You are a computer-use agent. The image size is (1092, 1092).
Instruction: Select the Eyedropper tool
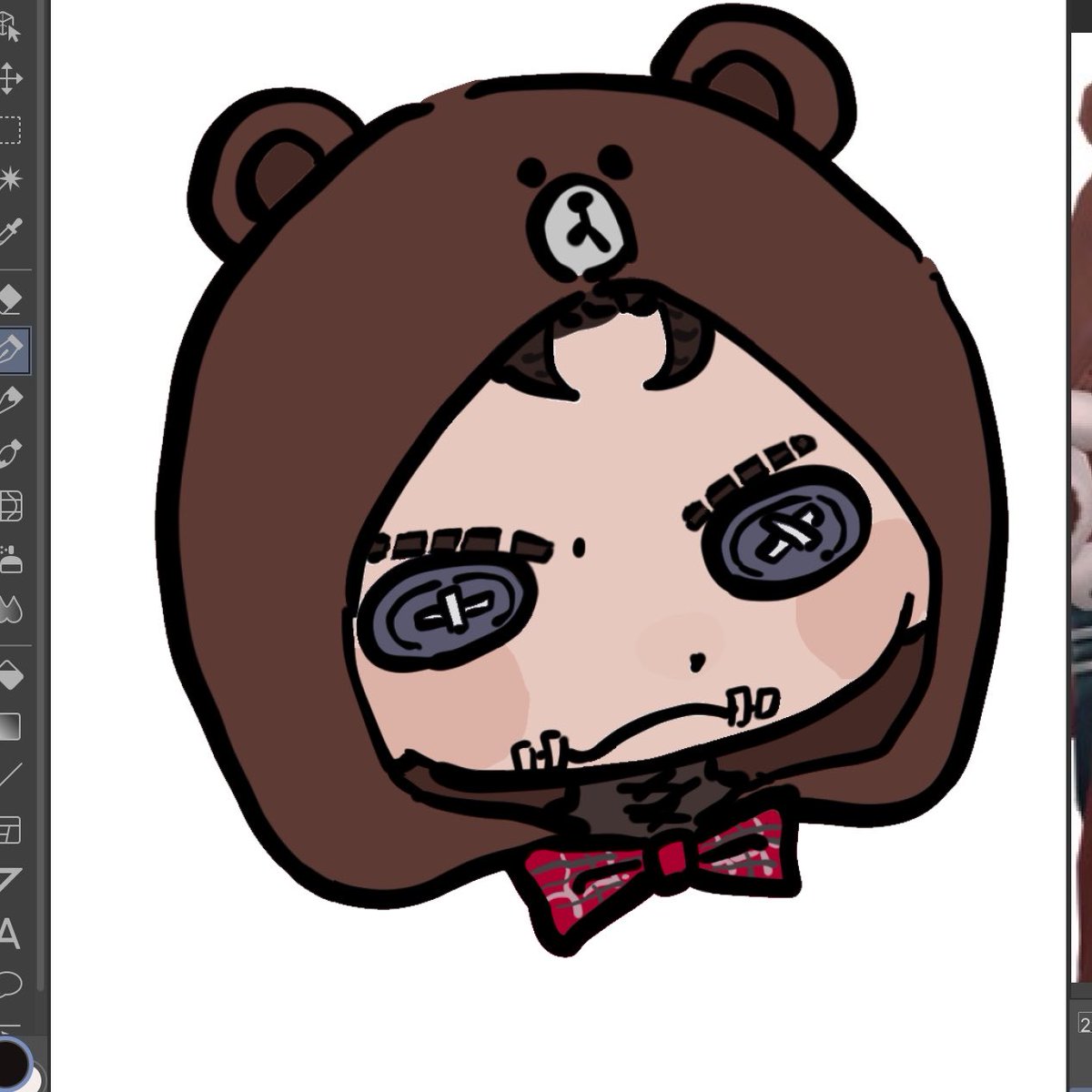(10, 231)
